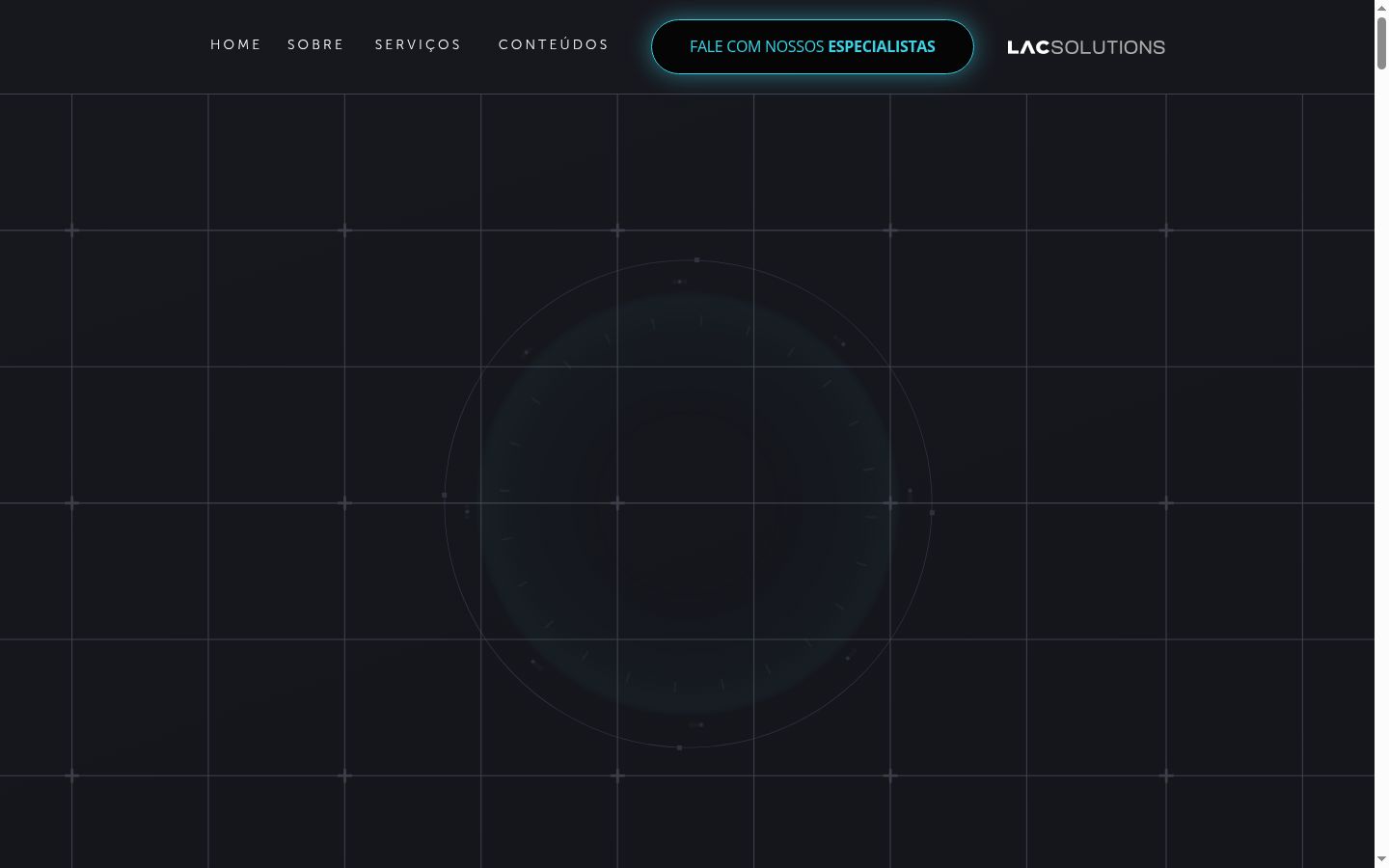Go to the SOBRE page
The height and width of the screenshot is (868, 1389).
tap(315, 45)
